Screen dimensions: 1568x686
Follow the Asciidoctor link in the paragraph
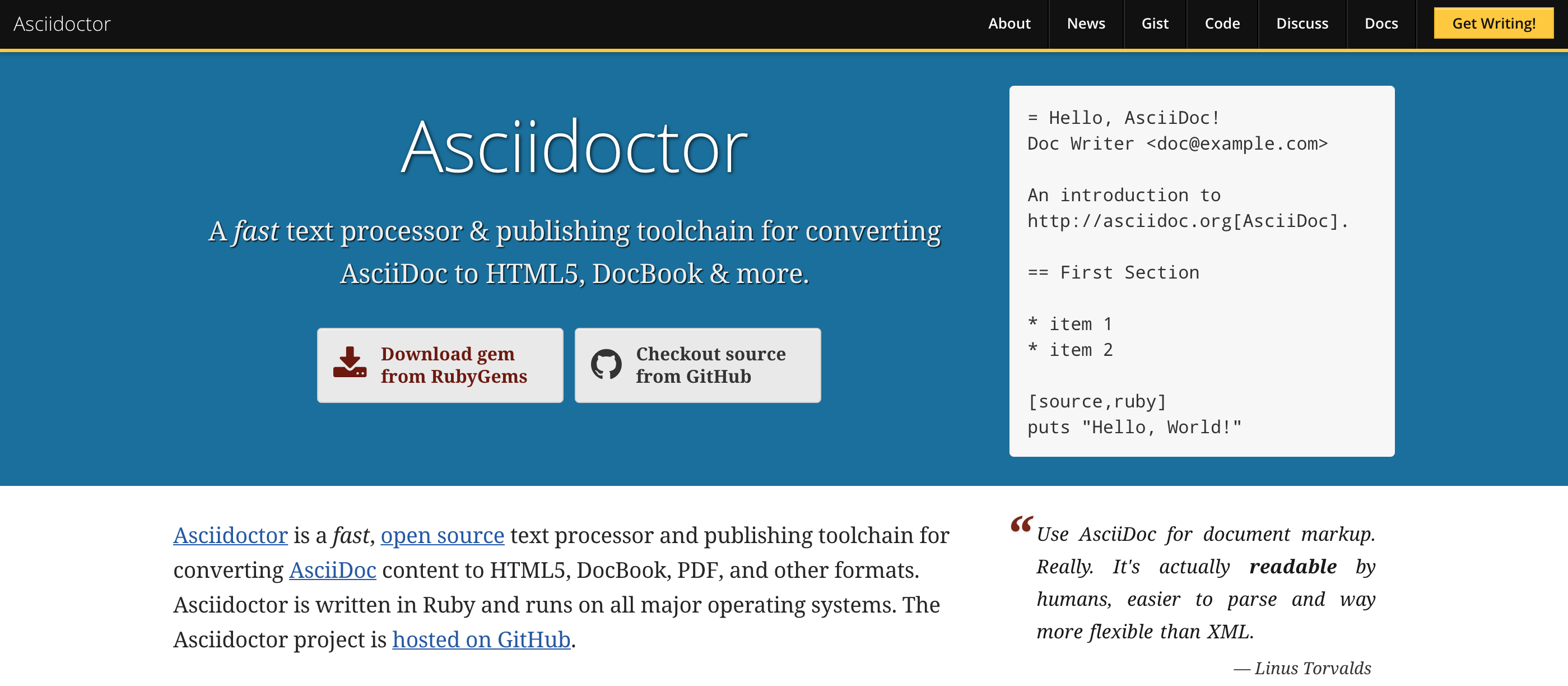230,536
